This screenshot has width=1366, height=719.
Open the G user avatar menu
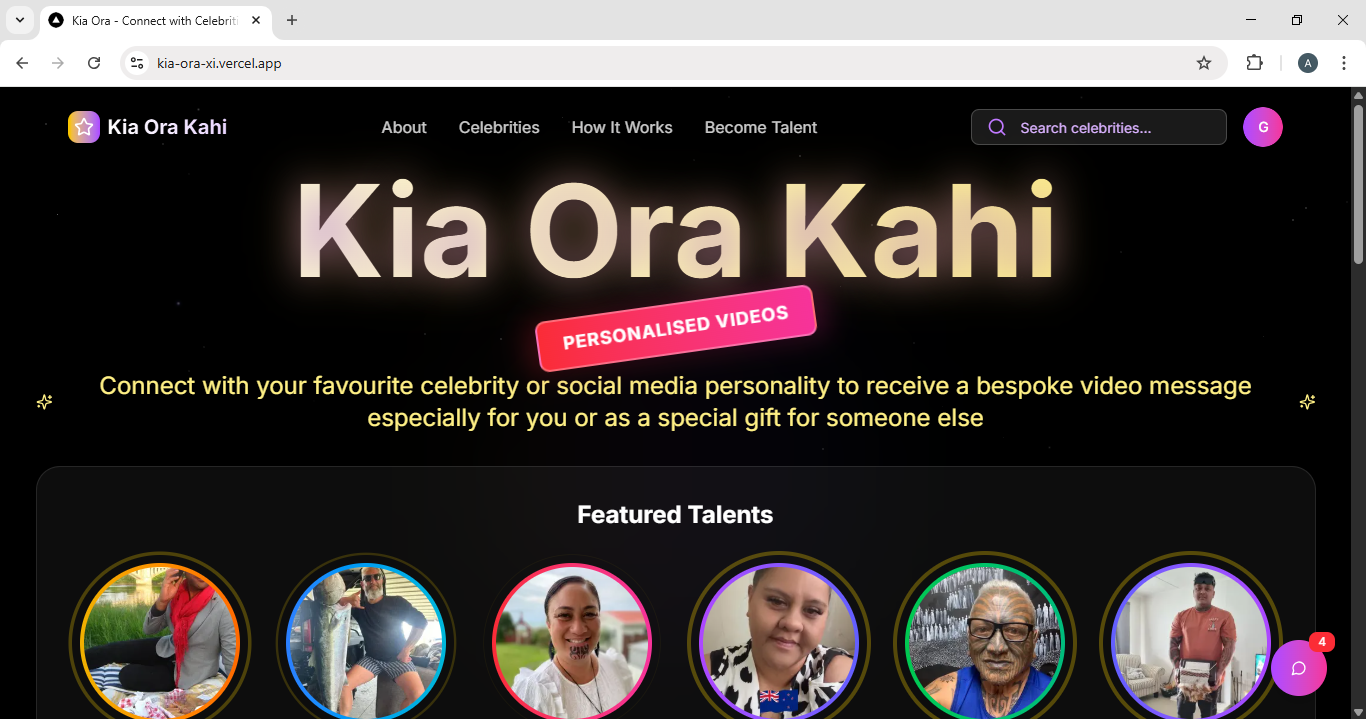tap(1263, 127)
